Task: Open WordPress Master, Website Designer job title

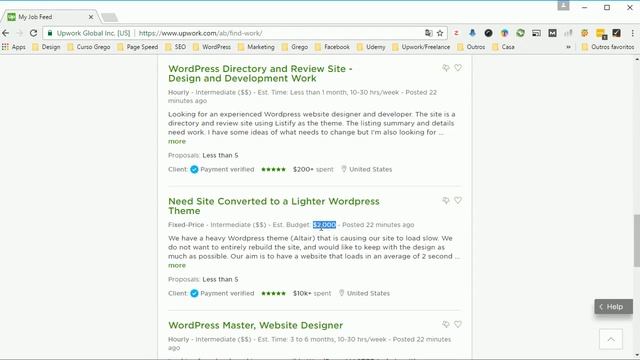Action: tap(256, 325)
